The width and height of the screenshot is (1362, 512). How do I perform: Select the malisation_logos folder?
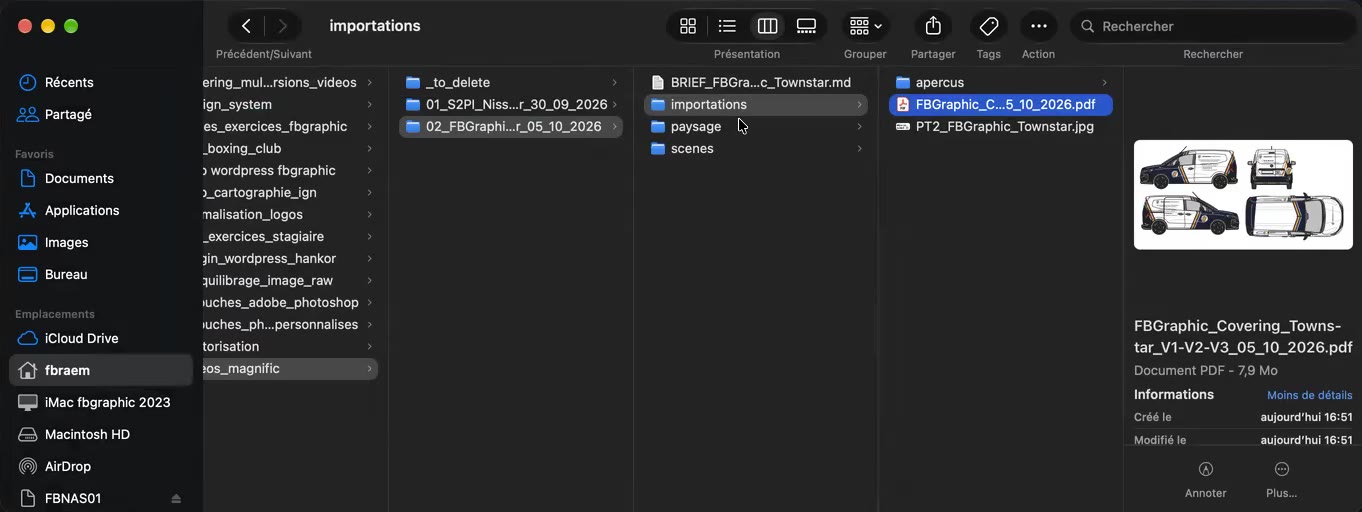(291, 214)
